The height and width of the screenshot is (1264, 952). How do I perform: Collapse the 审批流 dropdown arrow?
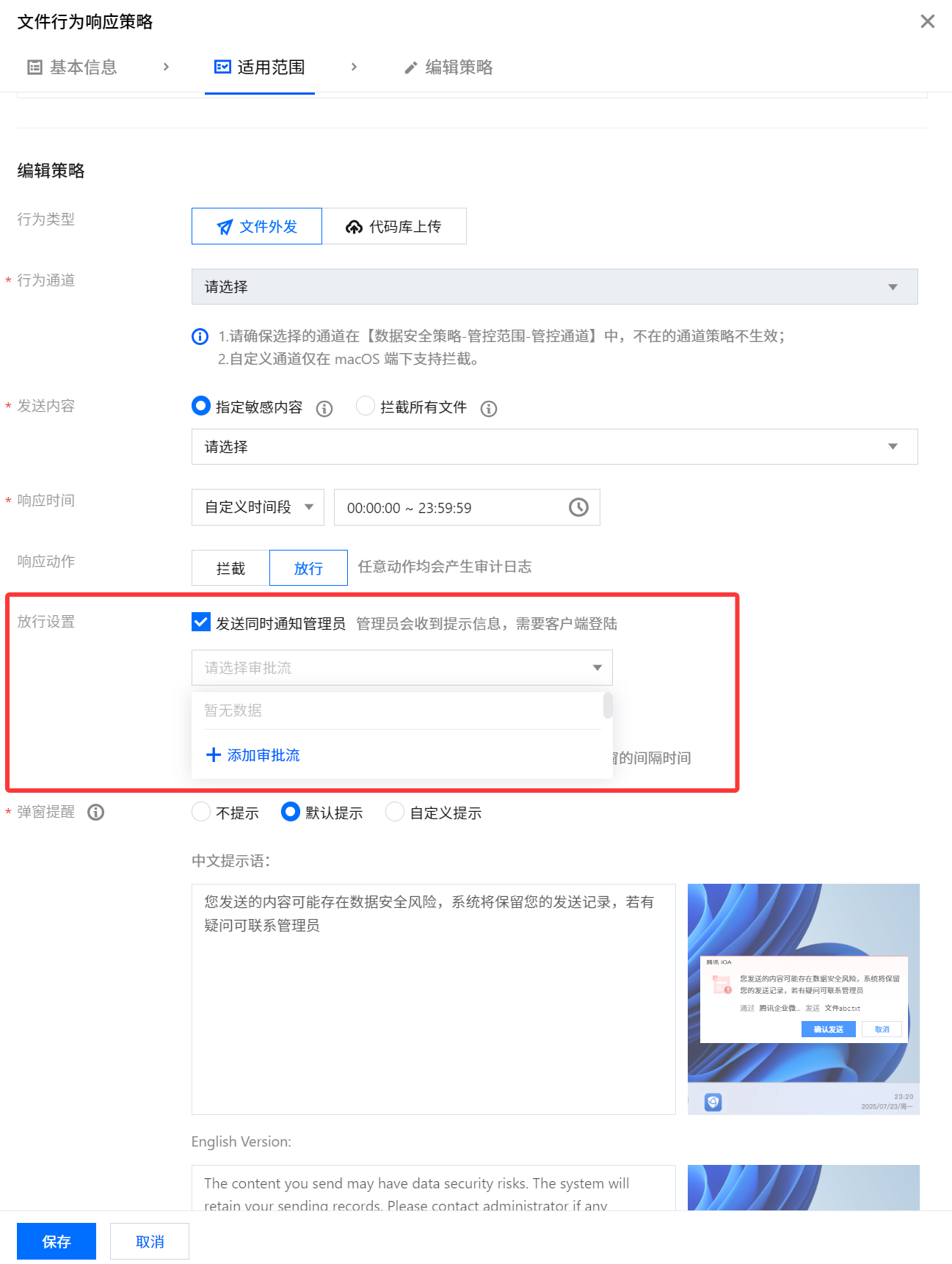(x=597, y=668)
